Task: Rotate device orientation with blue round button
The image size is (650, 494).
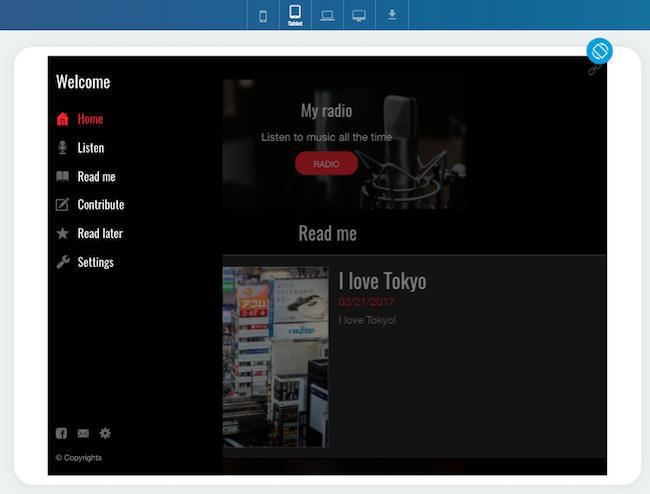Action: (x=599, y=51)
